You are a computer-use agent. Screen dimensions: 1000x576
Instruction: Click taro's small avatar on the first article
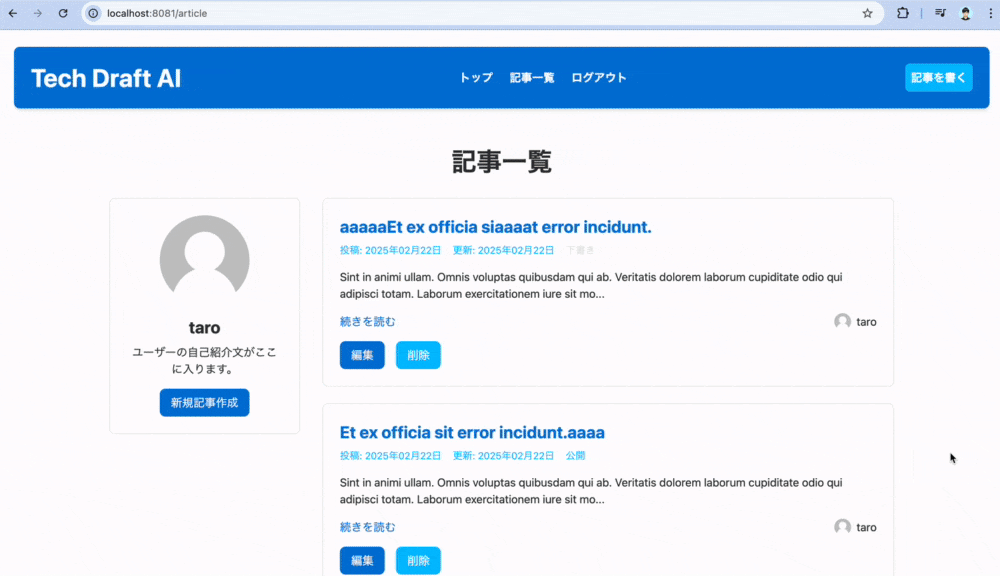point(841,321)
